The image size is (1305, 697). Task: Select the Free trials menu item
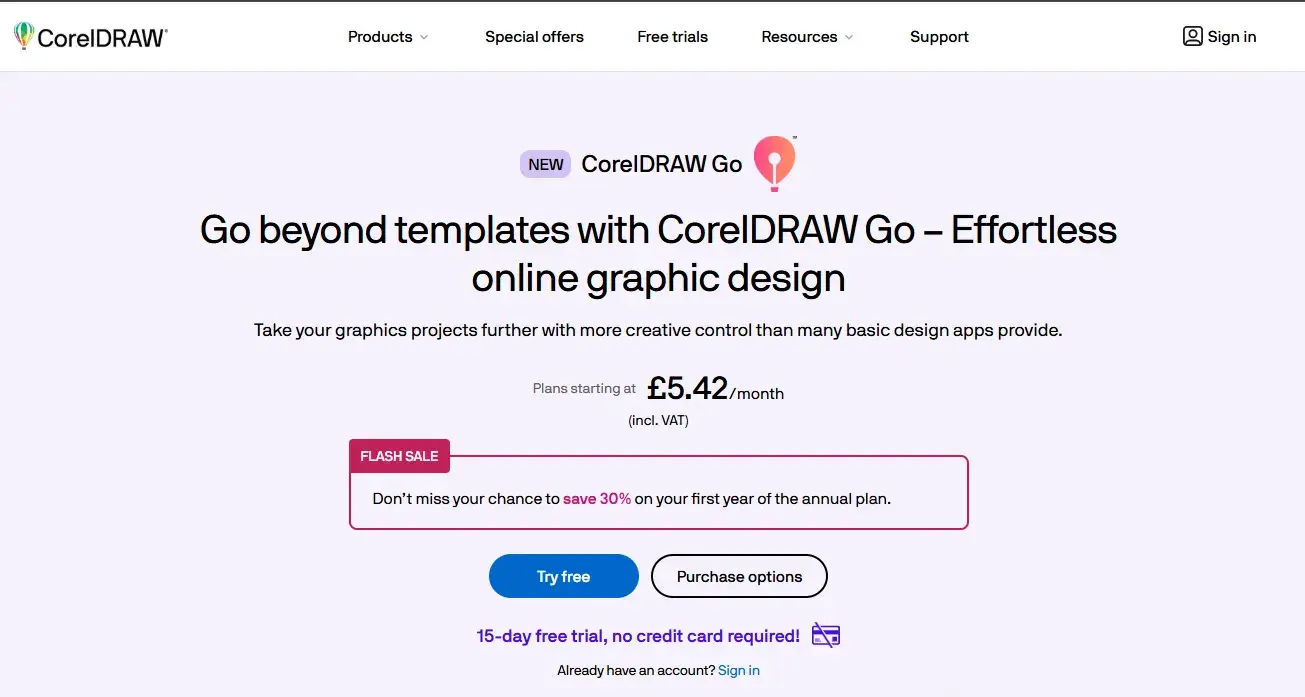pyautogui.click(x=672, y=37)
